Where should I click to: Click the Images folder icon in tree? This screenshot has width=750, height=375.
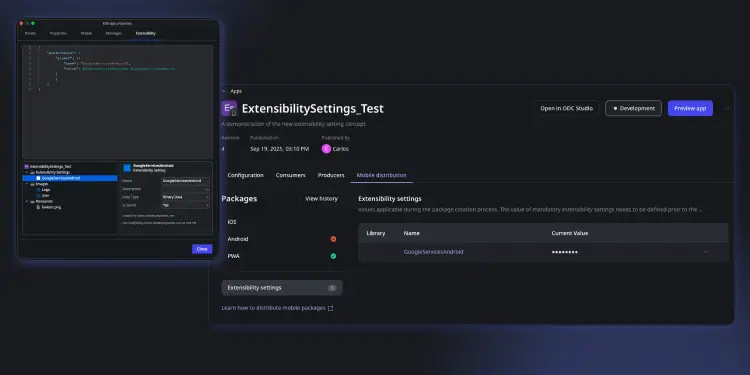click(32, 184)
